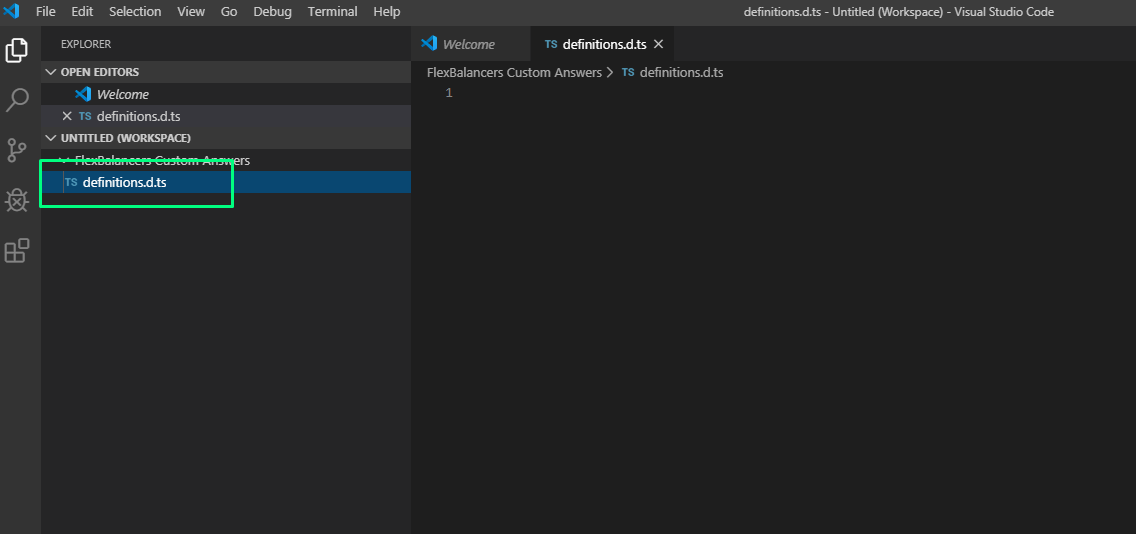Open the Source Control view

tap(17, 150)
